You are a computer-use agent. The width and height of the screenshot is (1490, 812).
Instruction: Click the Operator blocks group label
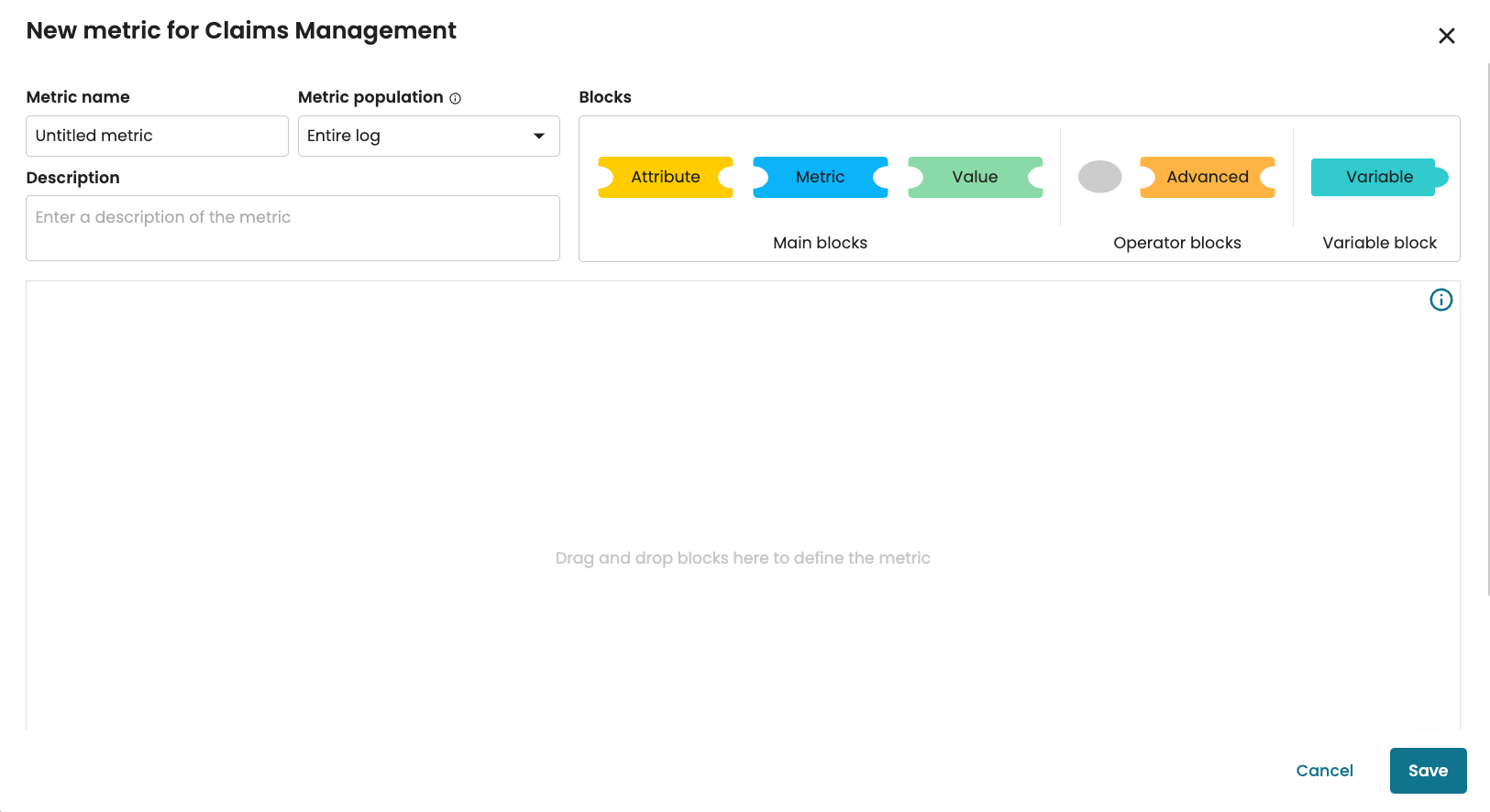[x=1176, y=243]
